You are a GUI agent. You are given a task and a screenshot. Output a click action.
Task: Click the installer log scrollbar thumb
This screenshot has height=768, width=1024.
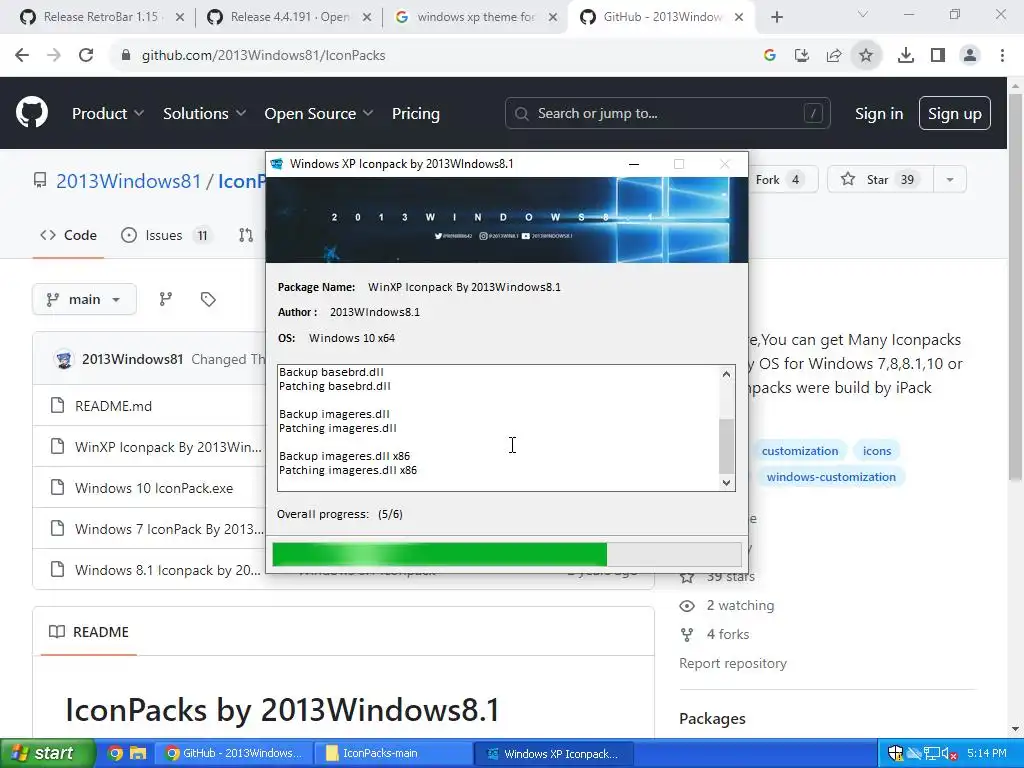(726, 446)
